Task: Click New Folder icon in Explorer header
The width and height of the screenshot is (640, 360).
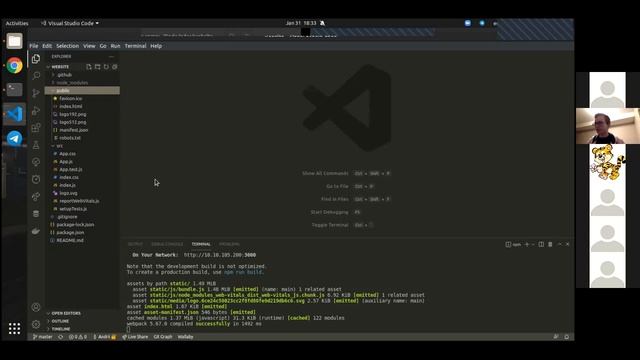Action: [98, 67]
